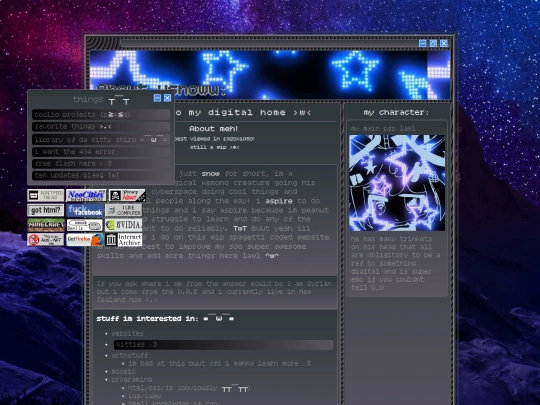Screen dimensions: 540x405
Task: Close the things panel
Action: tap(167, 98)
